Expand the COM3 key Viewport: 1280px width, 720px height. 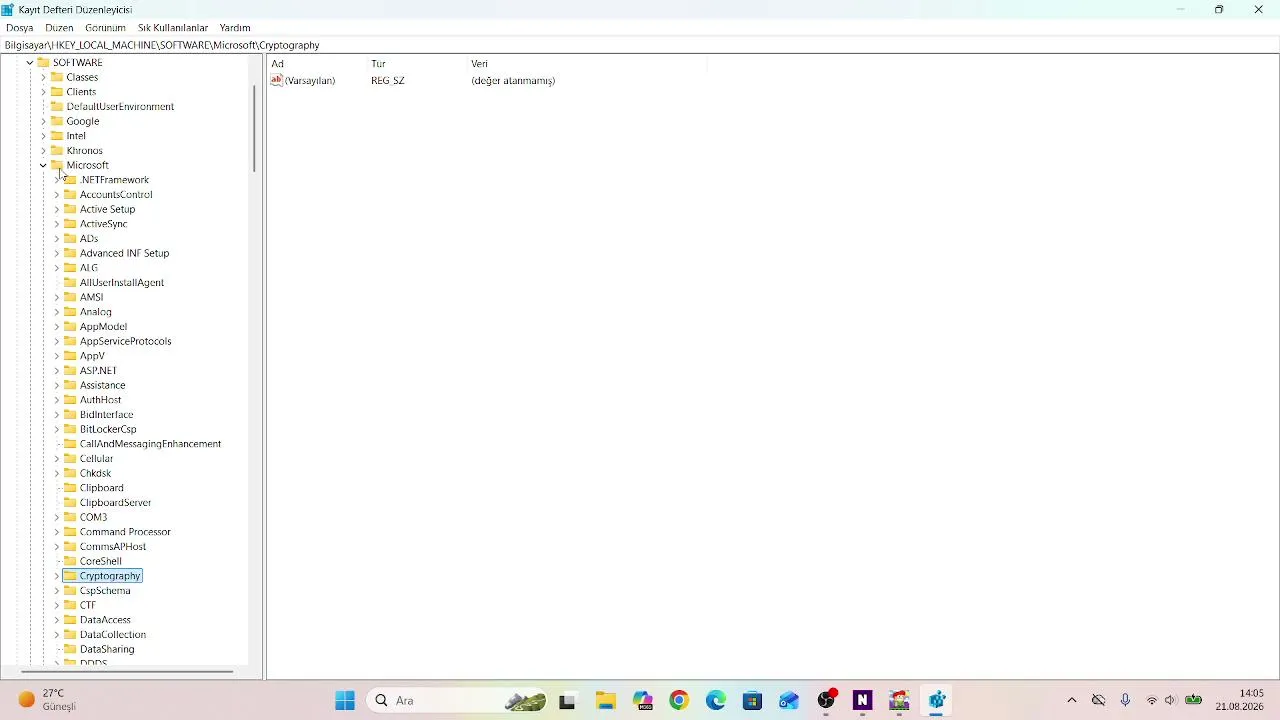tap(57, 517)
